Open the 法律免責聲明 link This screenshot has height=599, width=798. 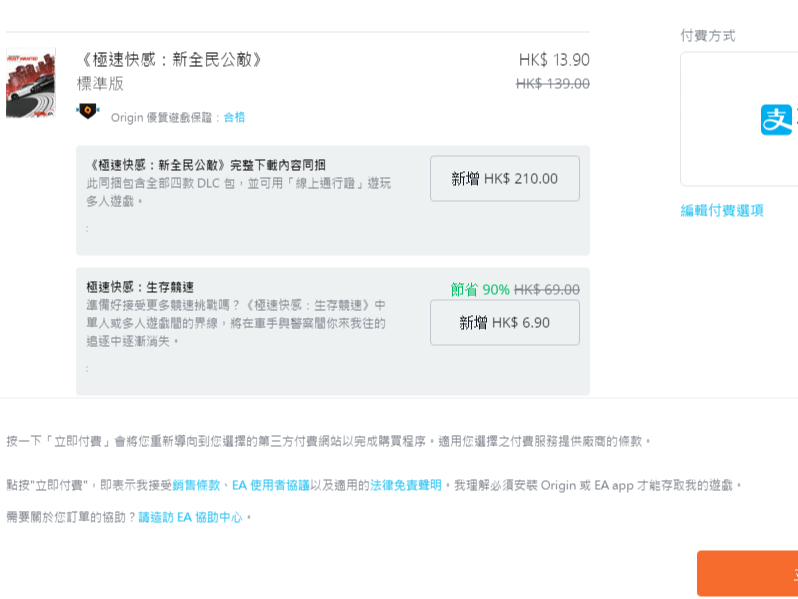click(406, 486)
